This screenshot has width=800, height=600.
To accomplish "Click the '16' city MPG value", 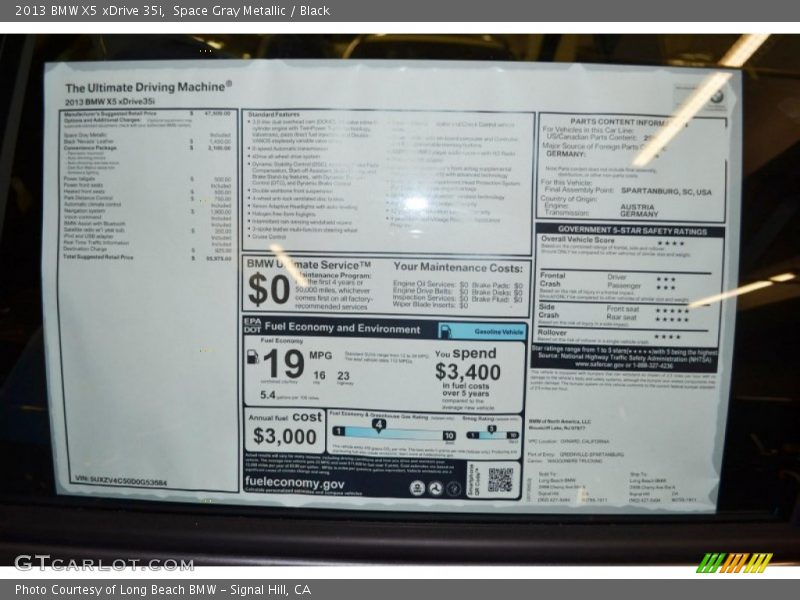I will point(319,375).
